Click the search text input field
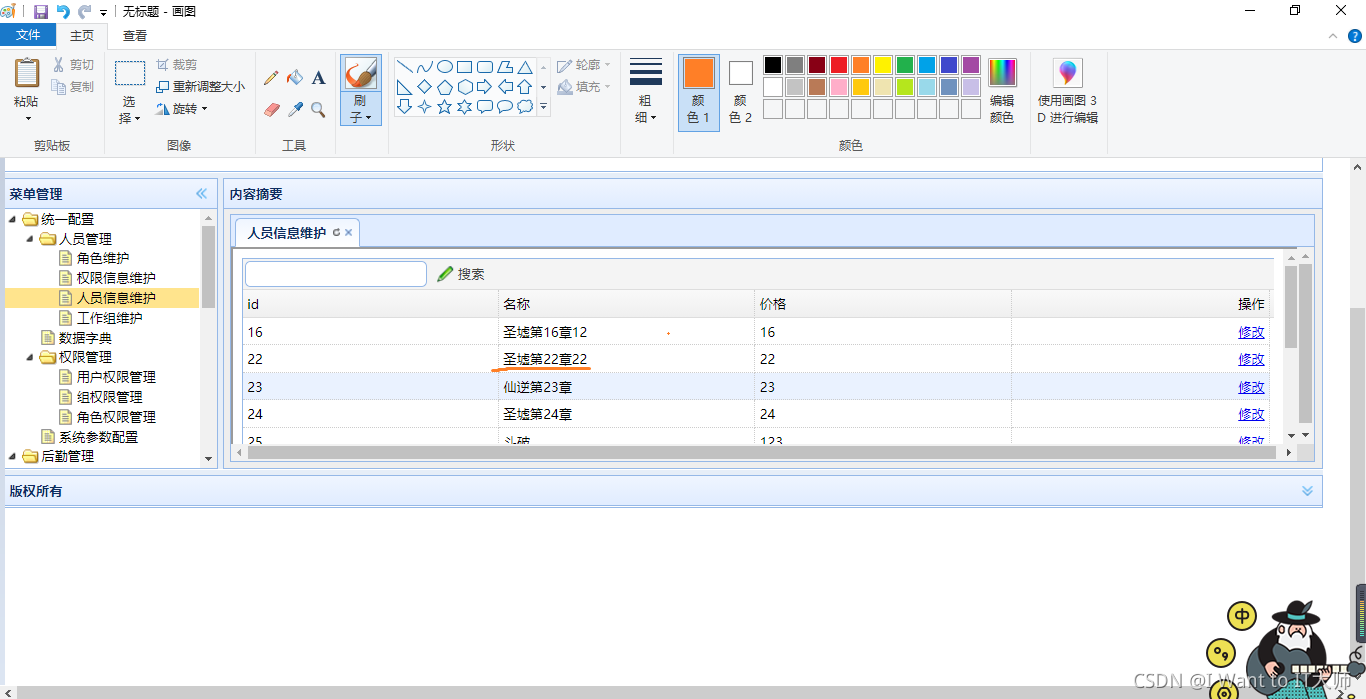The width and height of the screenshot is (1366, 699). tap(336, 274)
